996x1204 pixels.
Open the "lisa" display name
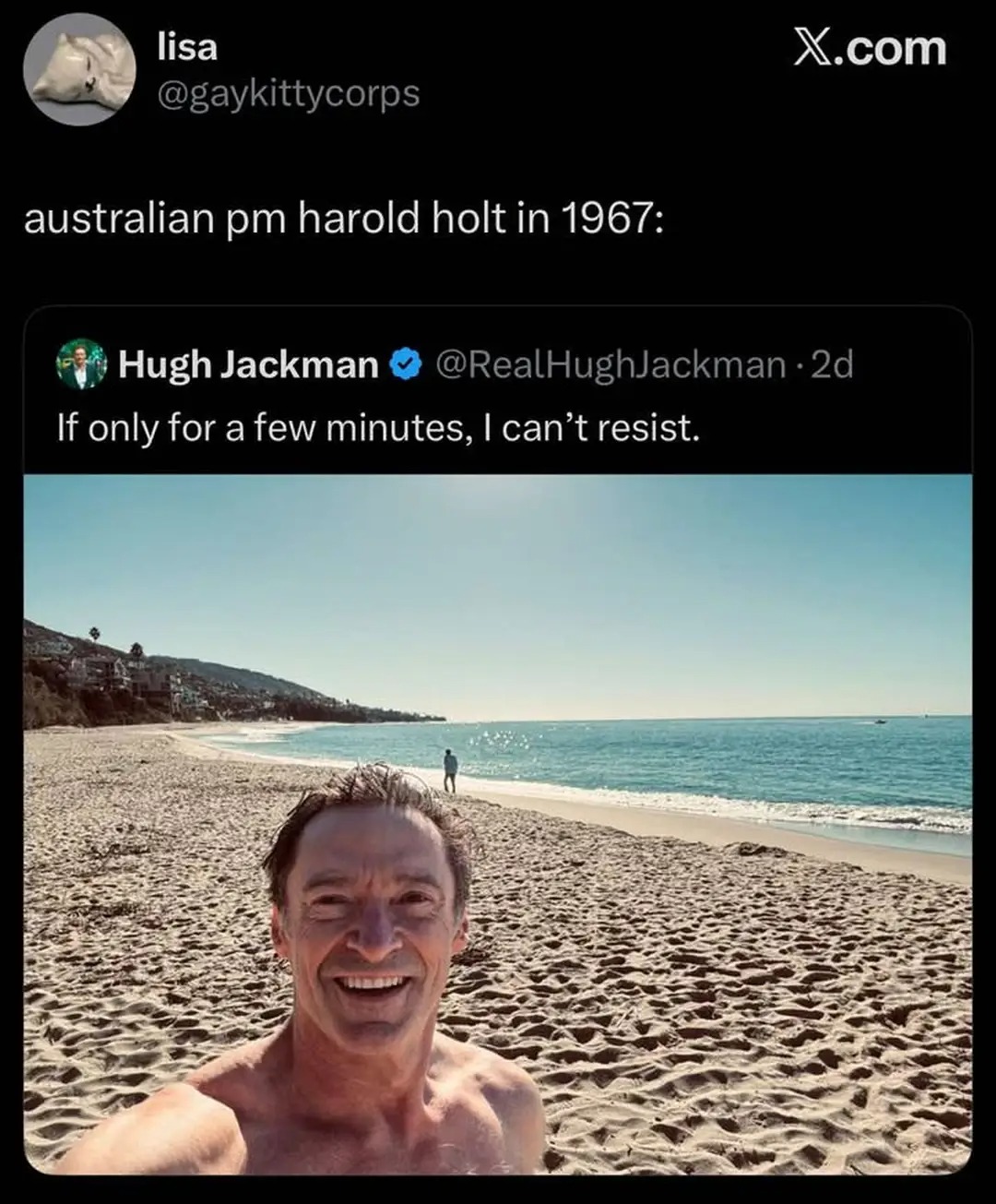pyautogui.click(x=187, y=46)
